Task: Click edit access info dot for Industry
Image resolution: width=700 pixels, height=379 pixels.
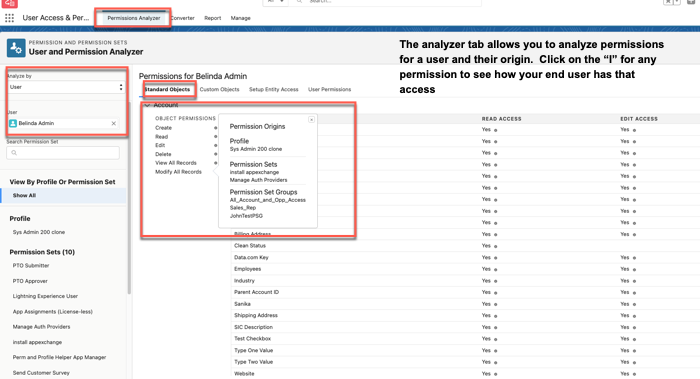Action: point(634,281)
